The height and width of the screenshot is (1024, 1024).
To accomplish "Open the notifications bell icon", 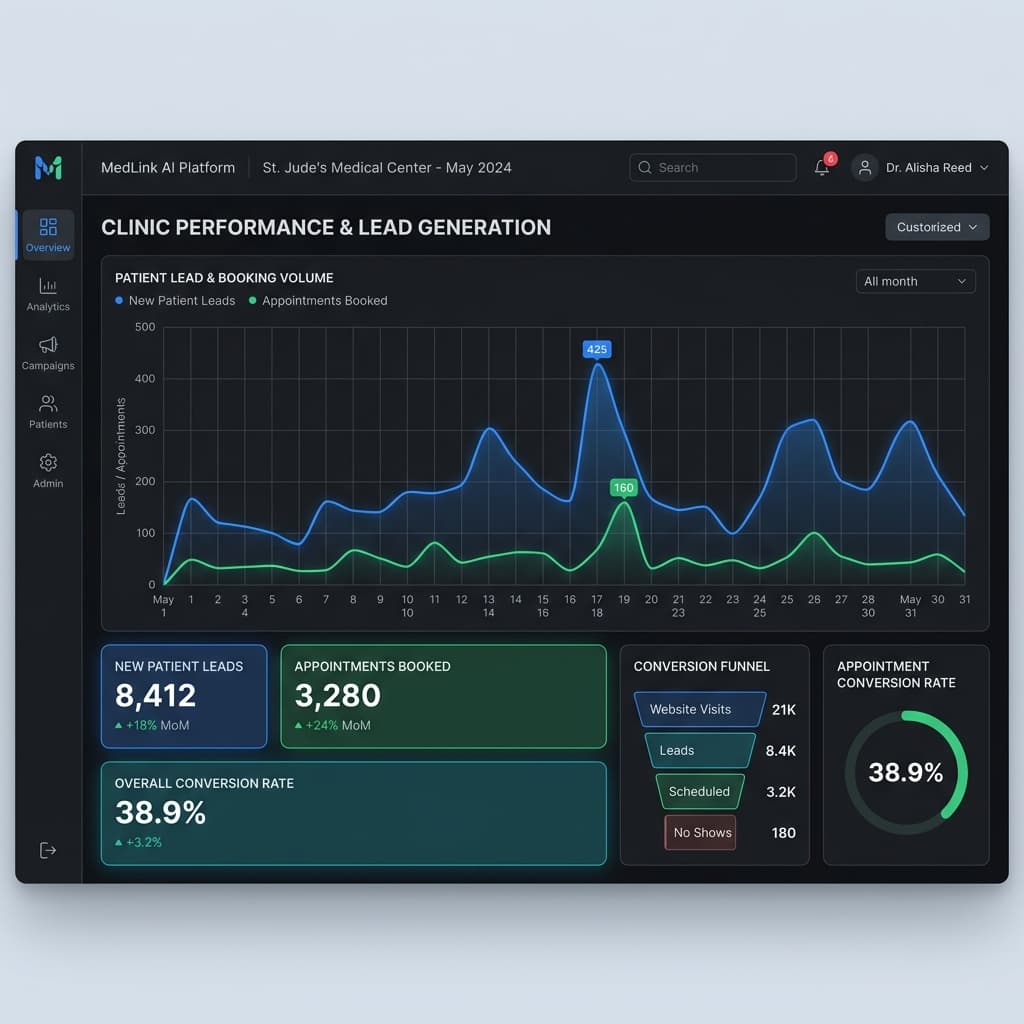I will (x=822, y=168).
